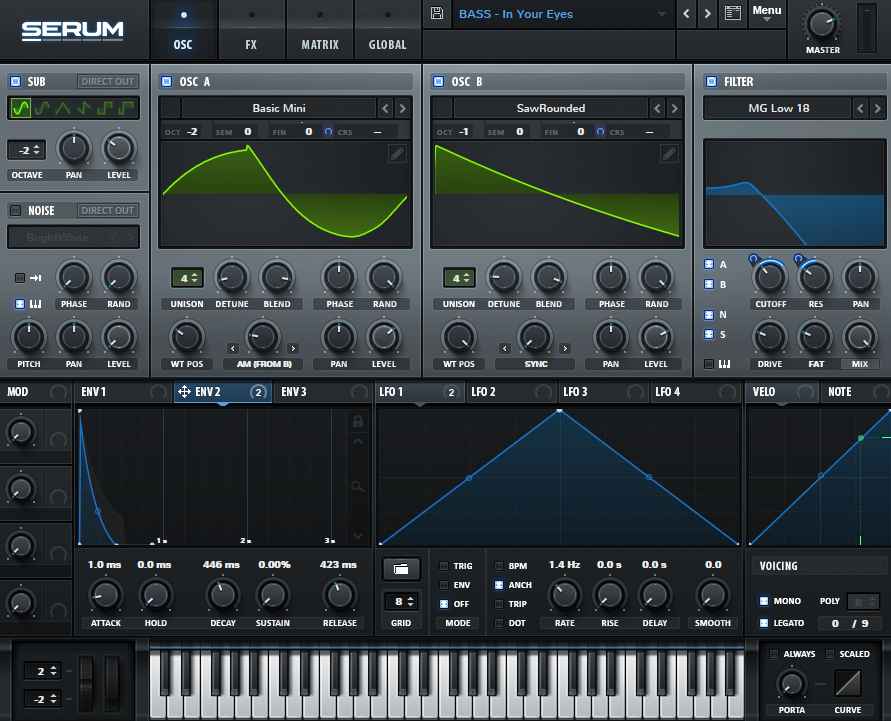The image size is (891, 721).
Task: Open the OSC A wavetable pencil editor
Action: click(397, 153)
